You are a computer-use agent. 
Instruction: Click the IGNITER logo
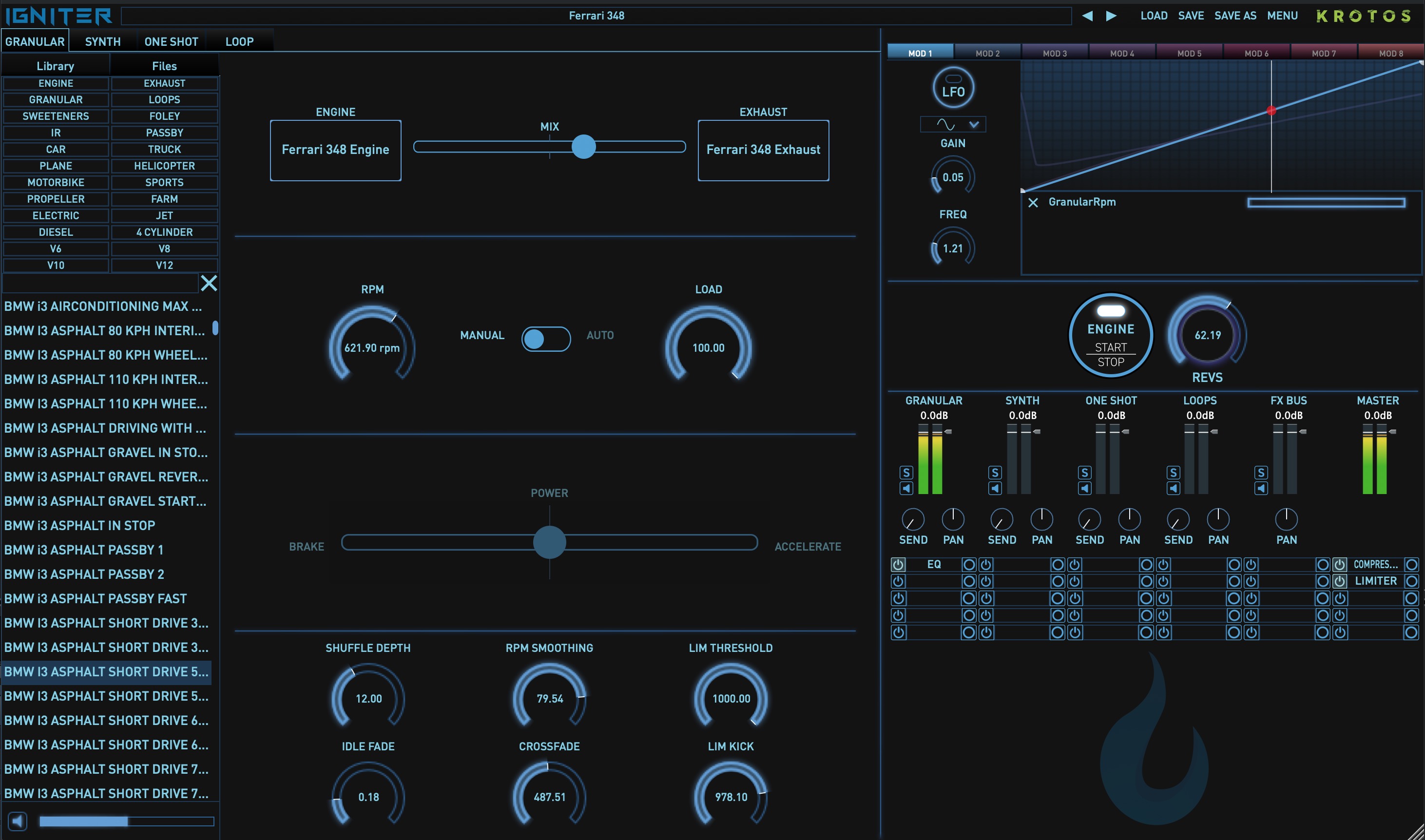59,16
